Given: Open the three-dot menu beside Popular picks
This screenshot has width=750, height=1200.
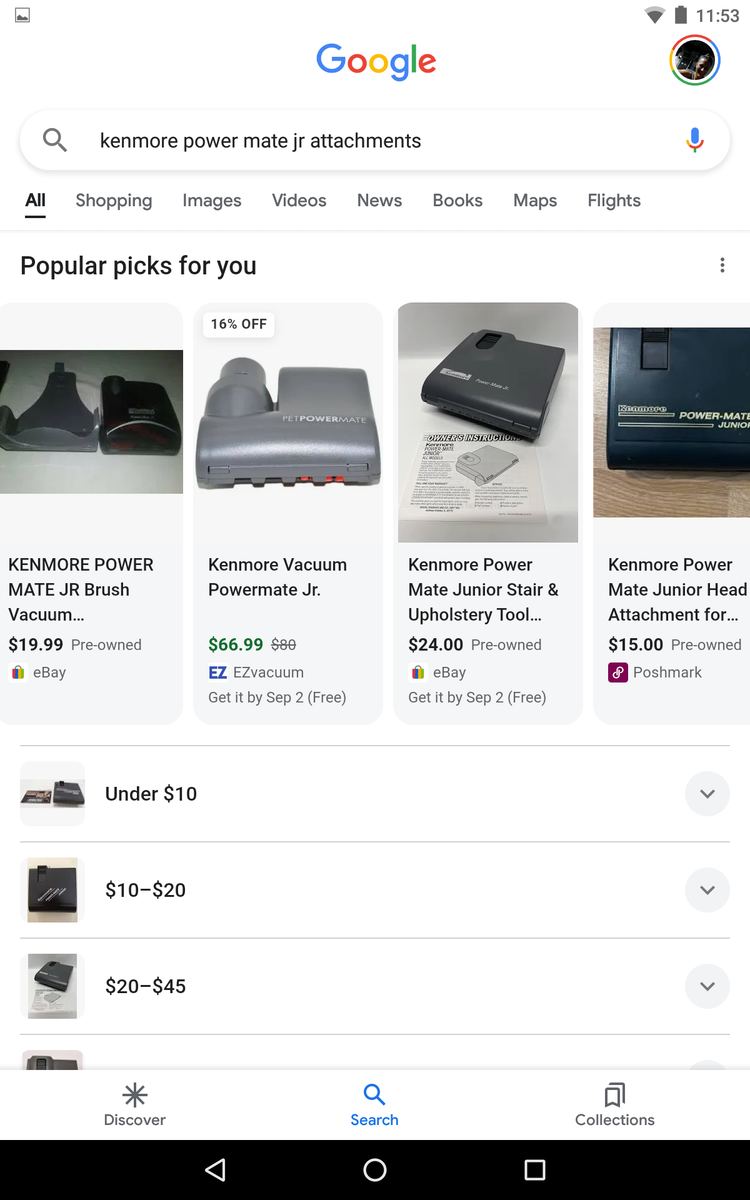Looking at the screenshot, I should 722,265.
